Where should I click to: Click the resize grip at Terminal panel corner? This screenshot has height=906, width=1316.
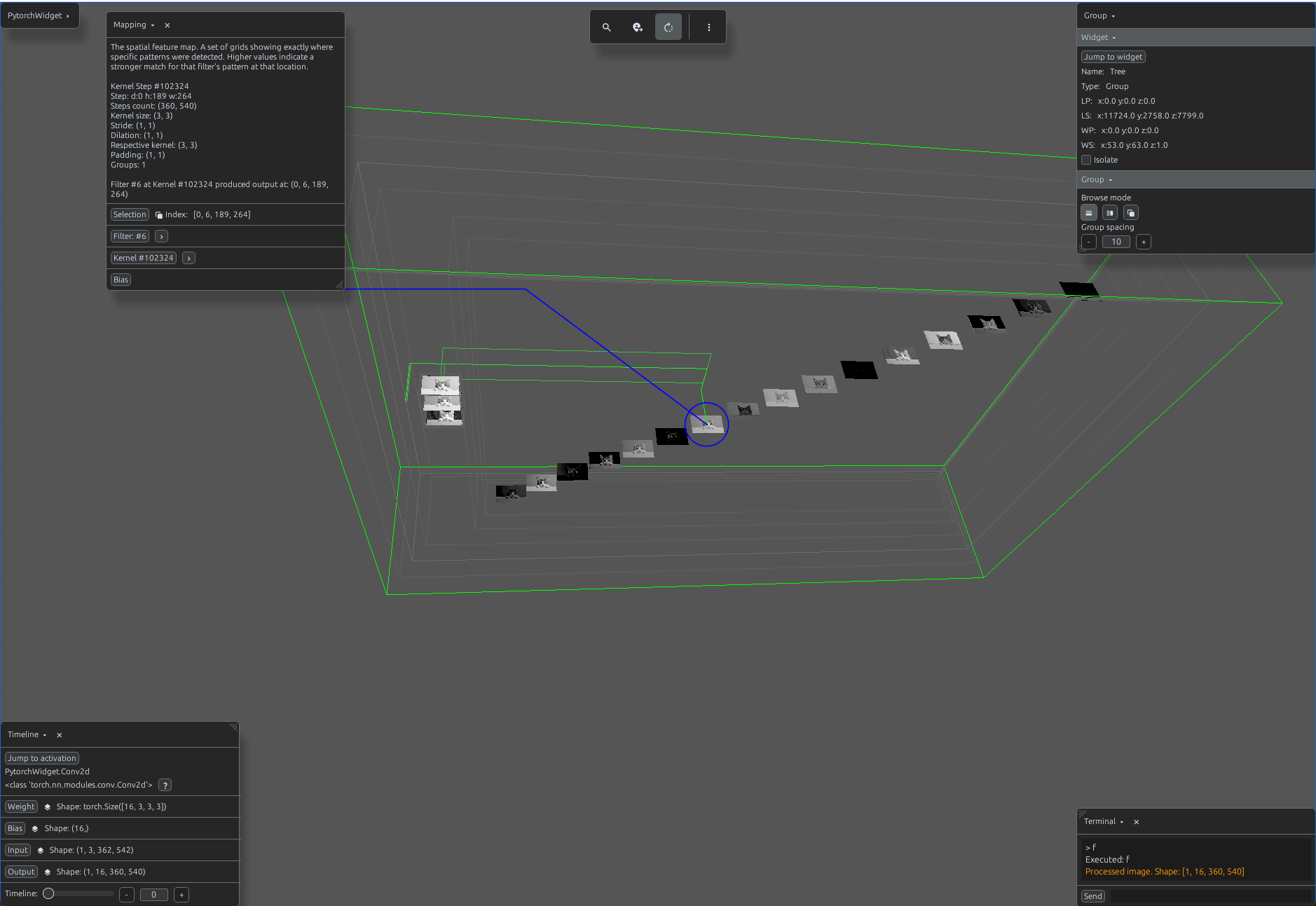1082,814
